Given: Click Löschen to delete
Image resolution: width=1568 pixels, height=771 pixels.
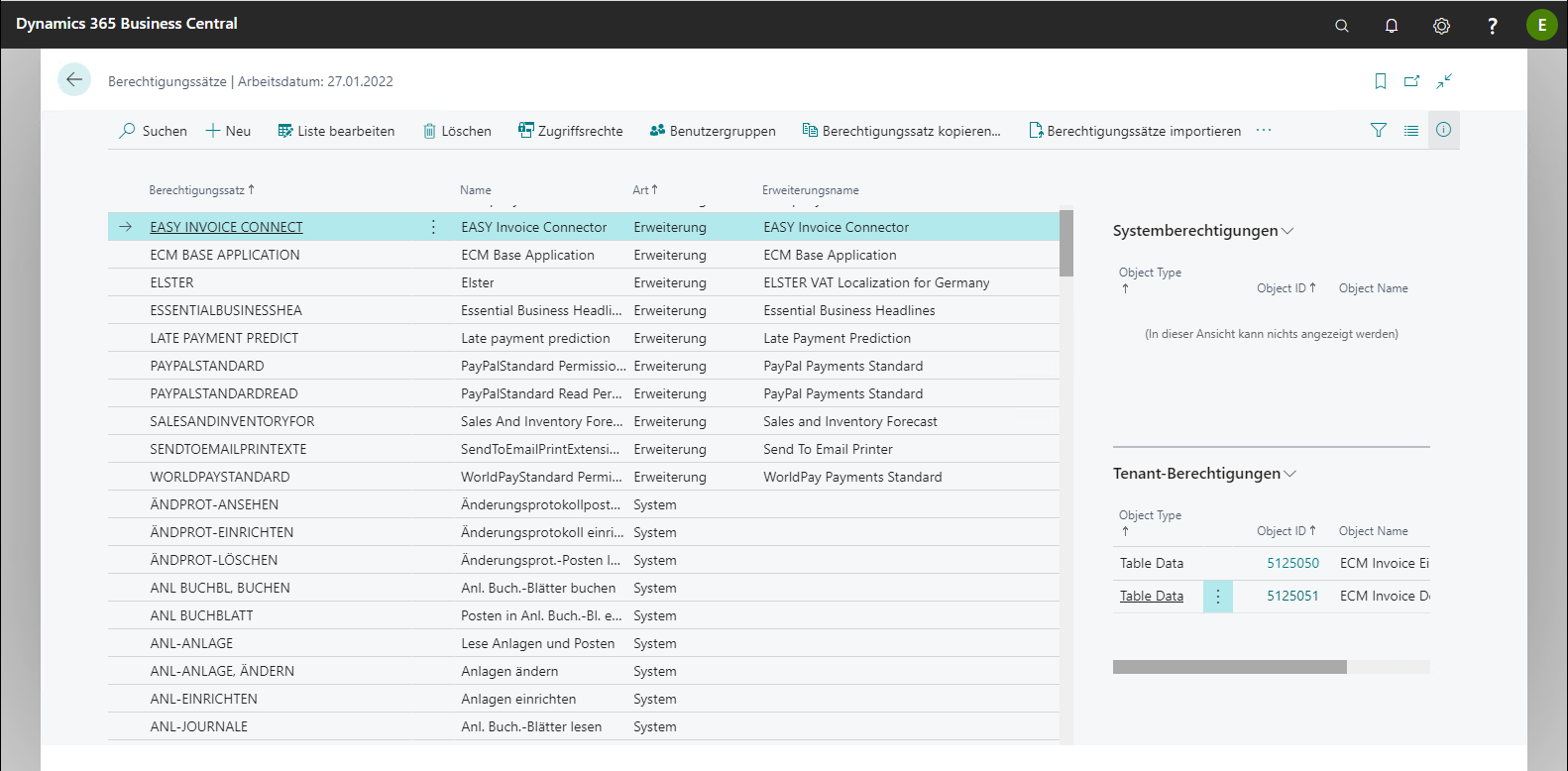Looking at the screenshot, I should point(457,131).
